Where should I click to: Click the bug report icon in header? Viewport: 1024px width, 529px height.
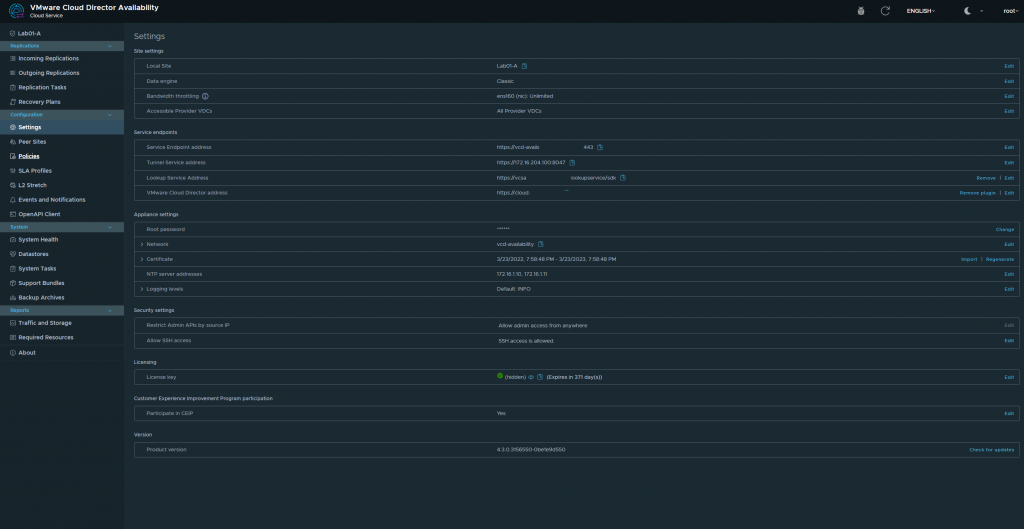pyautogui.click(x=861, y=11)
